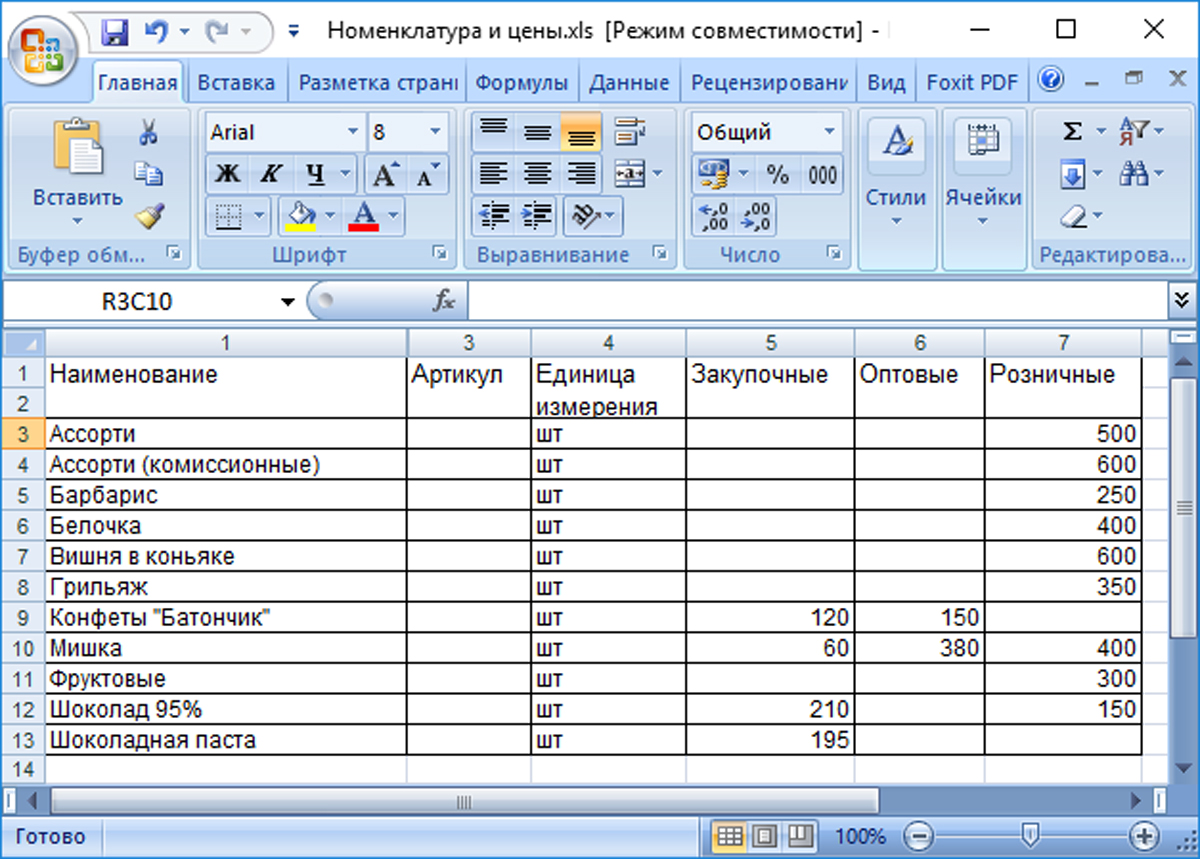1200x859 pixels.
Task: Activate the Format Painter brush
Action: point(148,215)
